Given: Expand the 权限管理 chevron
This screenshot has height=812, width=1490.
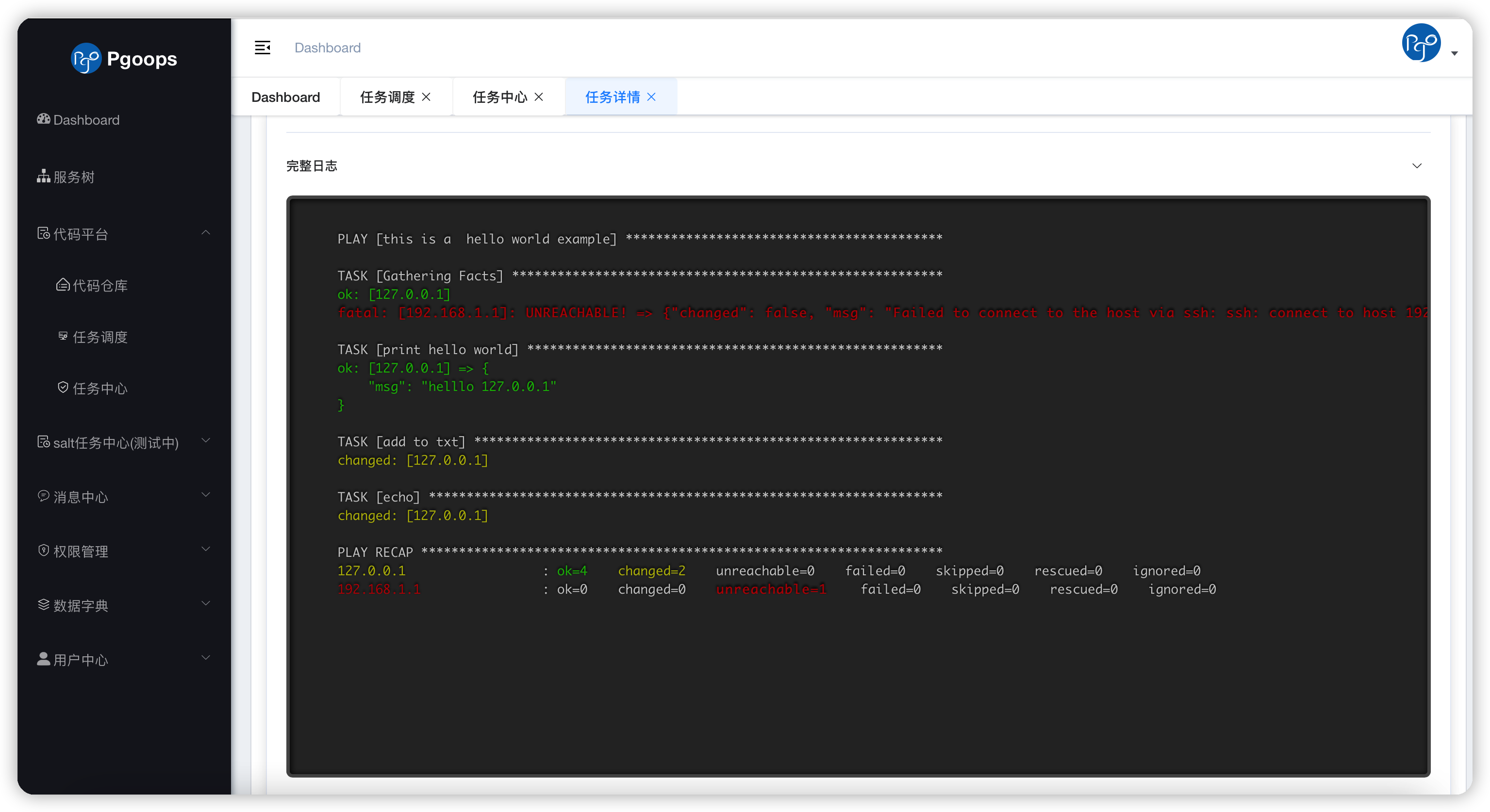Looking at the screenshot, I should tap(205, 549).
